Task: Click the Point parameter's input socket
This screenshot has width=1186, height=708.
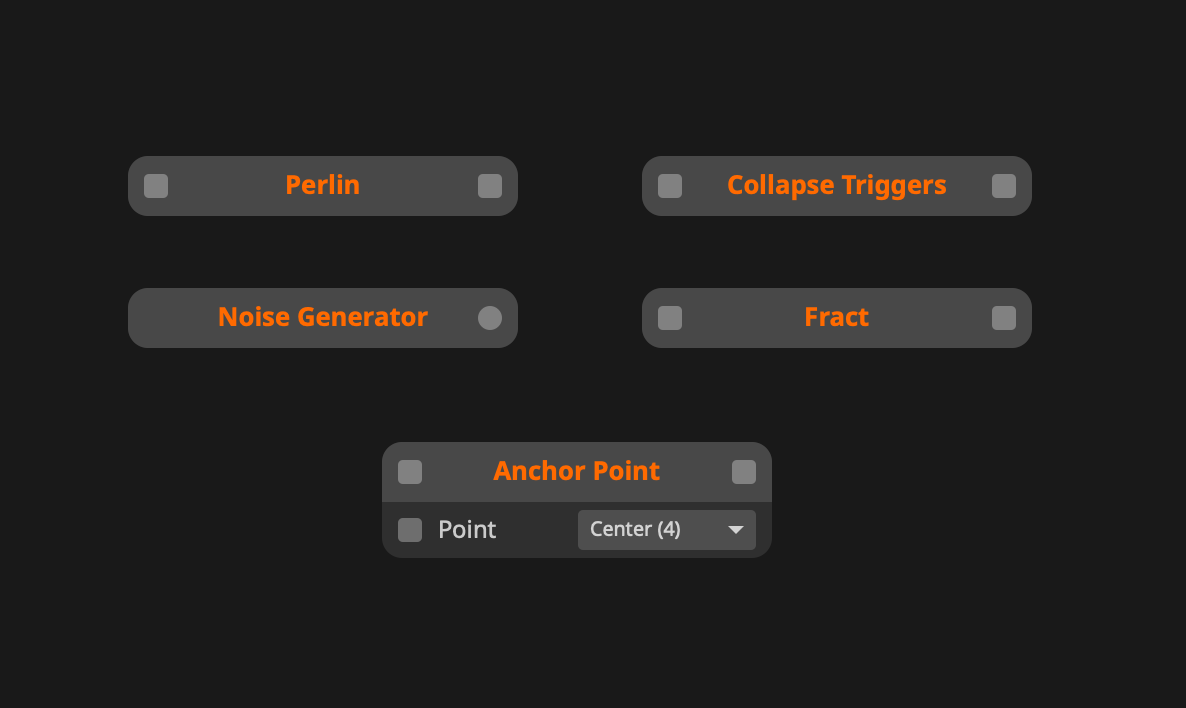Action: (x=410, y=530)
